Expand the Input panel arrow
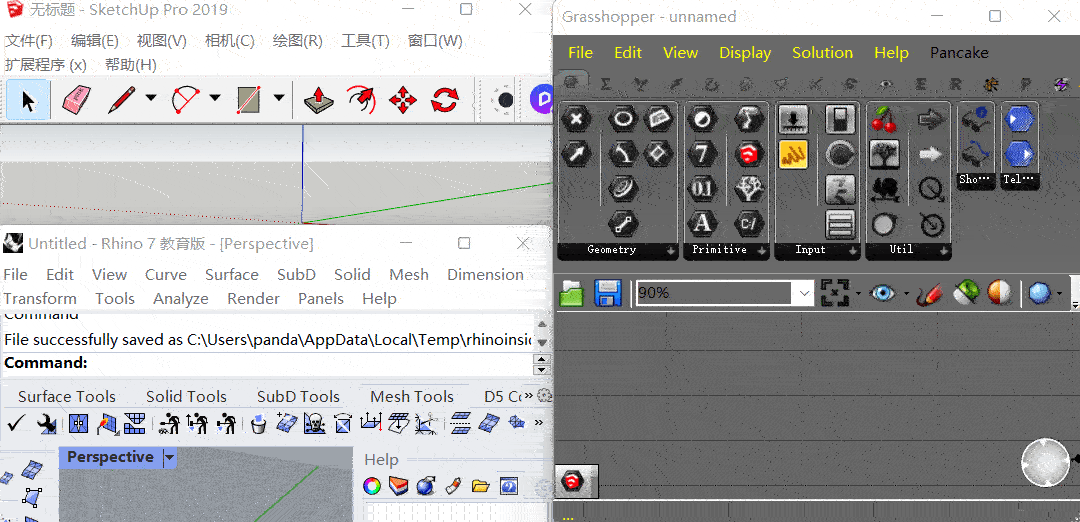The image size is (1080, 522). pos(853,251)
